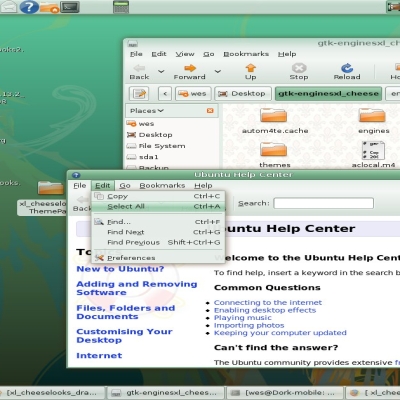Reload the file manager folder view
Viewport: 400px width, 400px height.
pos(347,72)
